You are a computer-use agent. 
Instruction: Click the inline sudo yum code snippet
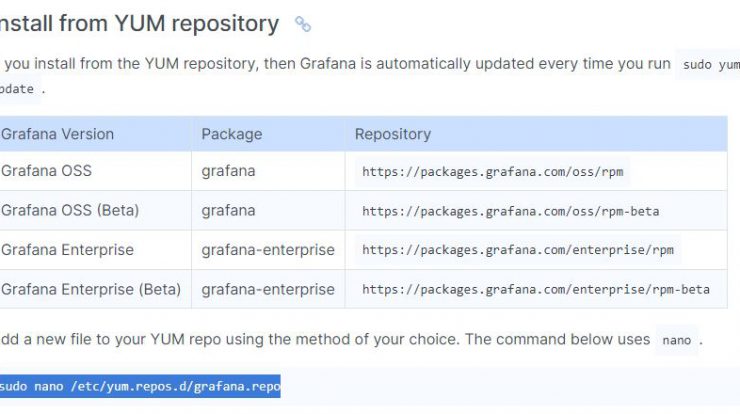tap(709, 64)
